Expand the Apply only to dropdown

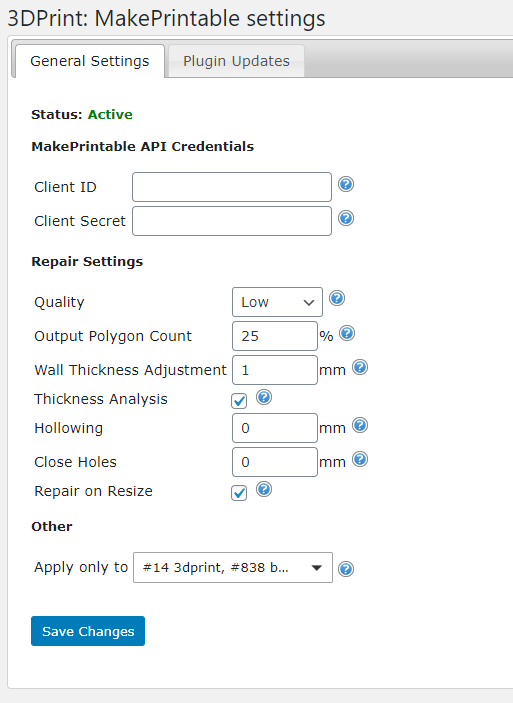coord(233,568)
